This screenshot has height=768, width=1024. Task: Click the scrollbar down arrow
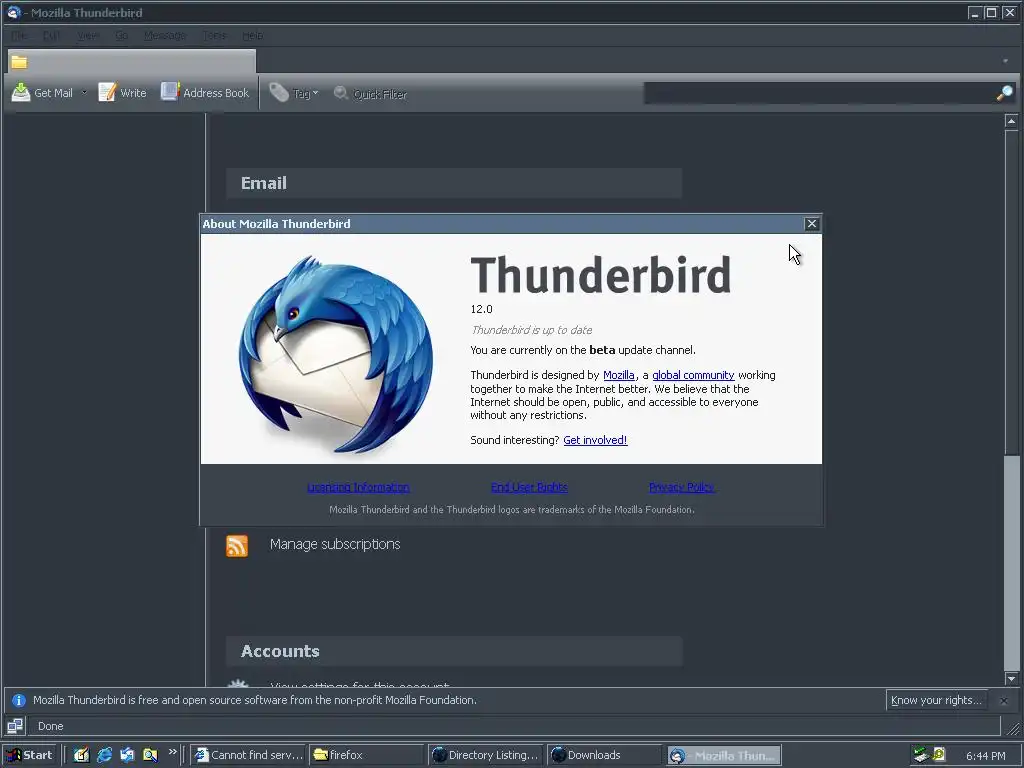tap(1011, 679)
